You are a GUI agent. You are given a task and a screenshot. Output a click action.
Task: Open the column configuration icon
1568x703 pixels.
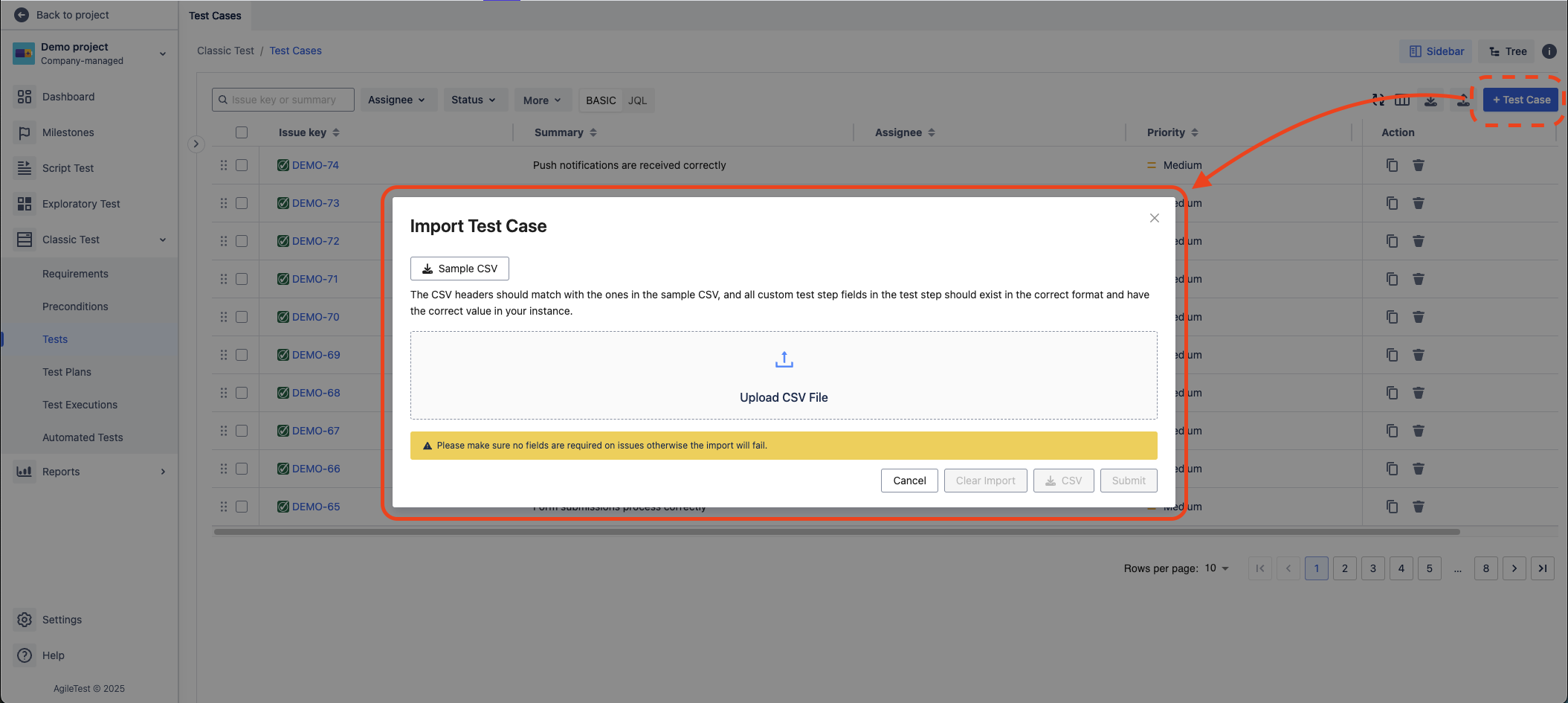point(1402,100)
